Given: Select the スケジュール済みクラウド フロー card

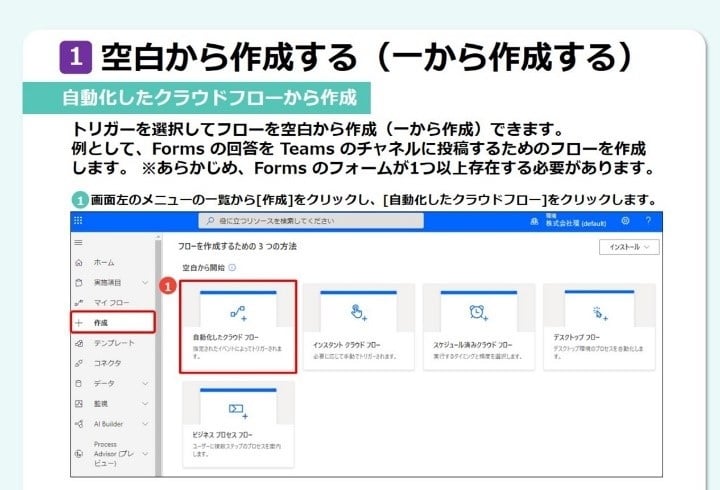Looking at the screenshot, I should (x=479, y=327).
